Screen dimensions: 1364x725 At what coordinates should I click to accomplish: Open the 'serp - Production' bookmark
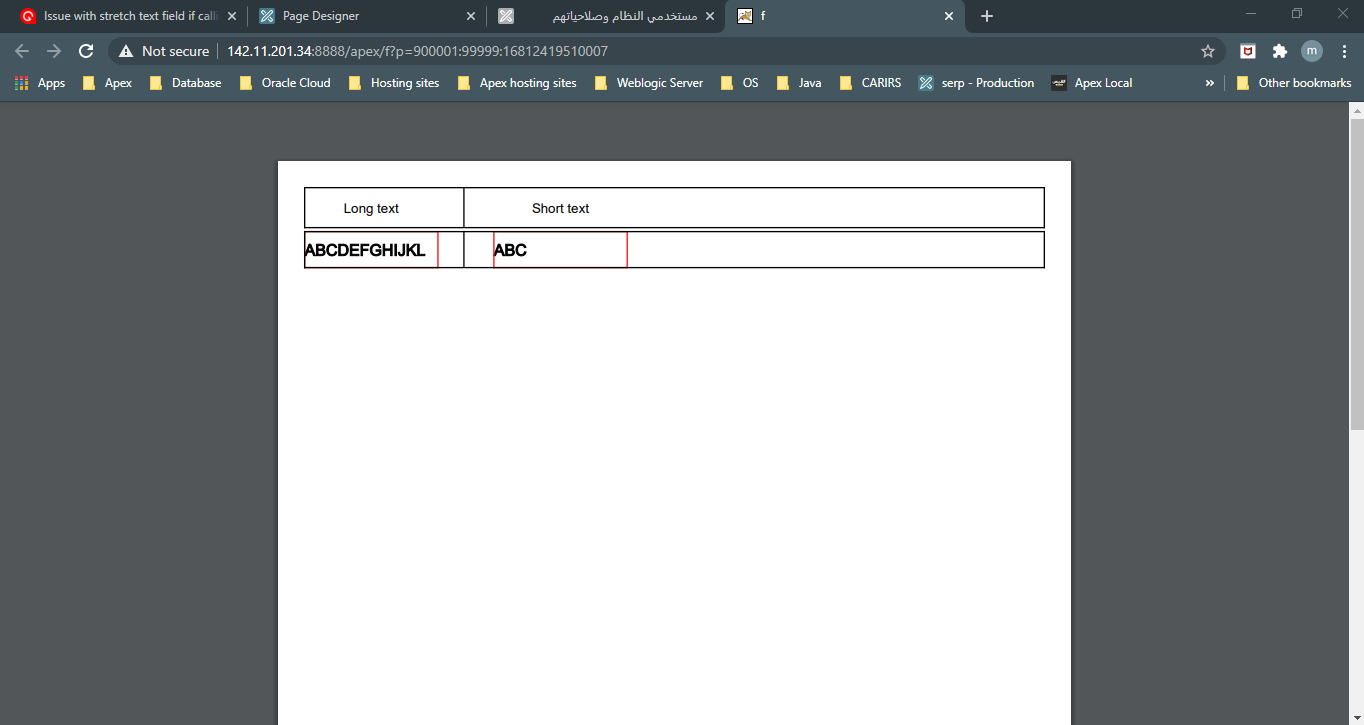point(977,83)
